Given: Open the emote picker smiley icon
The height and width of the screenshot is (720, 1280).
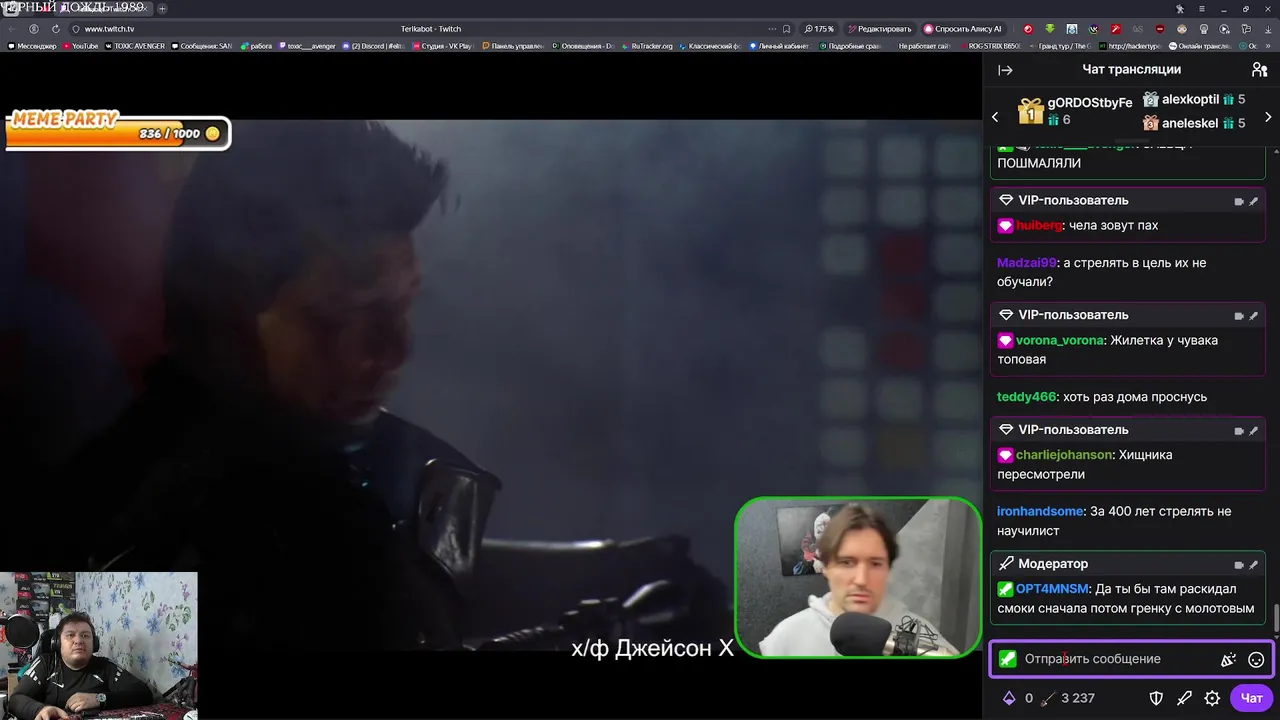Looking at the screenshot, I should [1257, 659].
